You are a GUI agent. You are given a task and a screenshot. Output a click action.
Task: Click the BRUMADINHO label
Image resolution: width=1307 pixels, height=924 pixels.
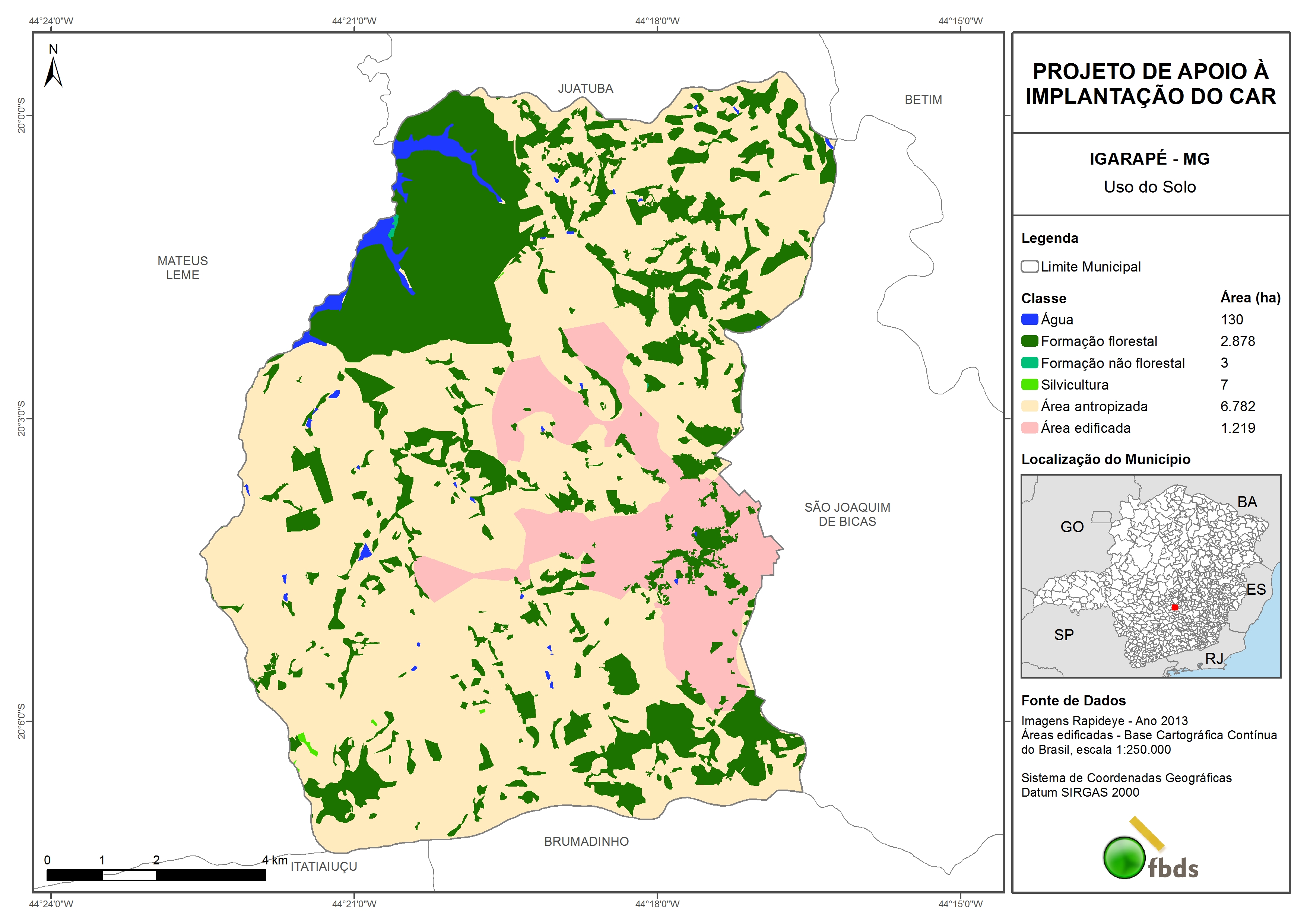pyautogui.click(x=586, y=841)
